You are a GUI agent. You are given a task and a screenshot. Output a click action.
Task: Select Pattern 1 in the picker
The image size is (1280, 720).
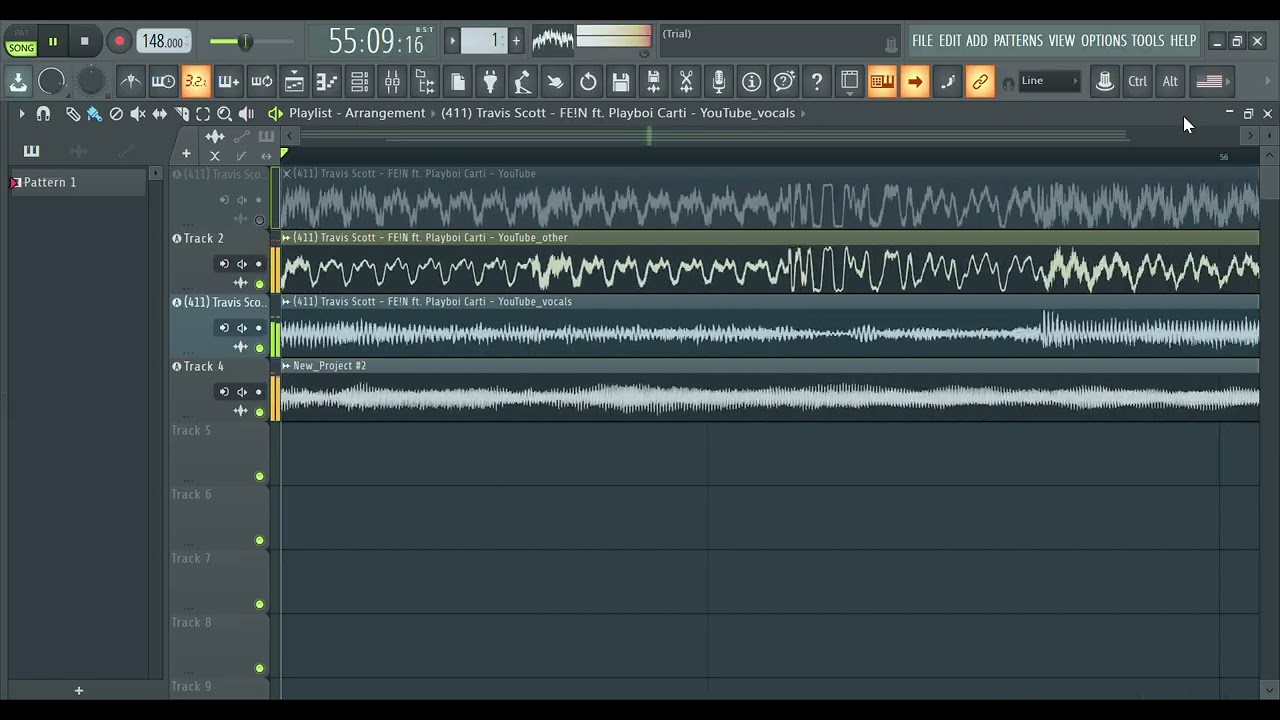click(x=78, y=182)
